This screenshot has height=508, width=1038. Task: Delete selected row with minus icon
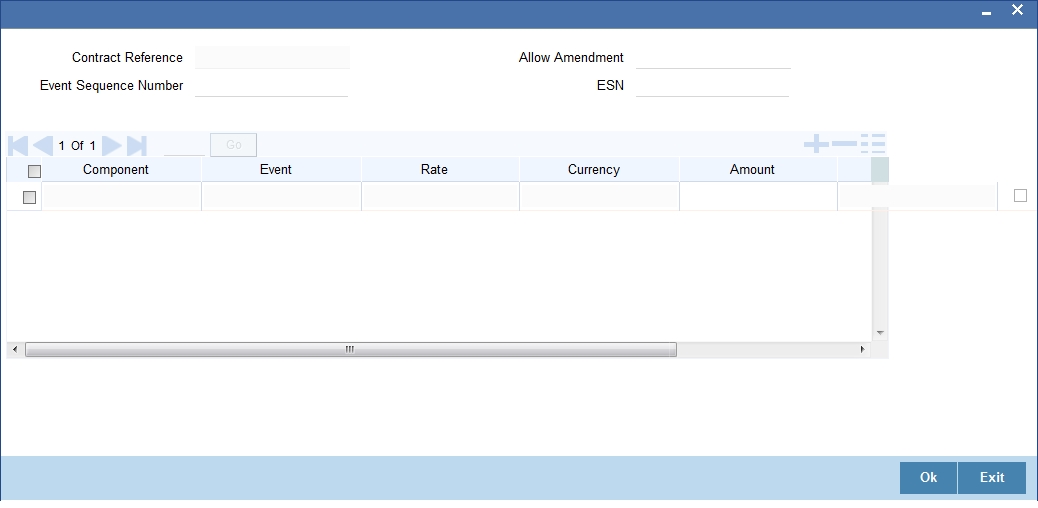(x=844, y=144)
